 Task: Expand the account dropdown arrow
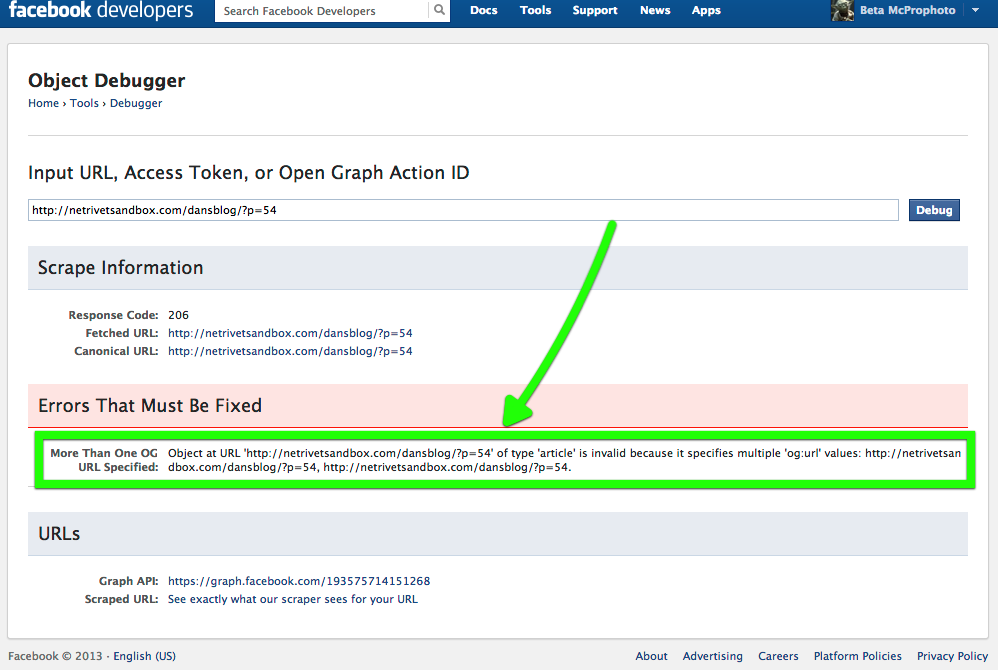click(x=975, y=10)
